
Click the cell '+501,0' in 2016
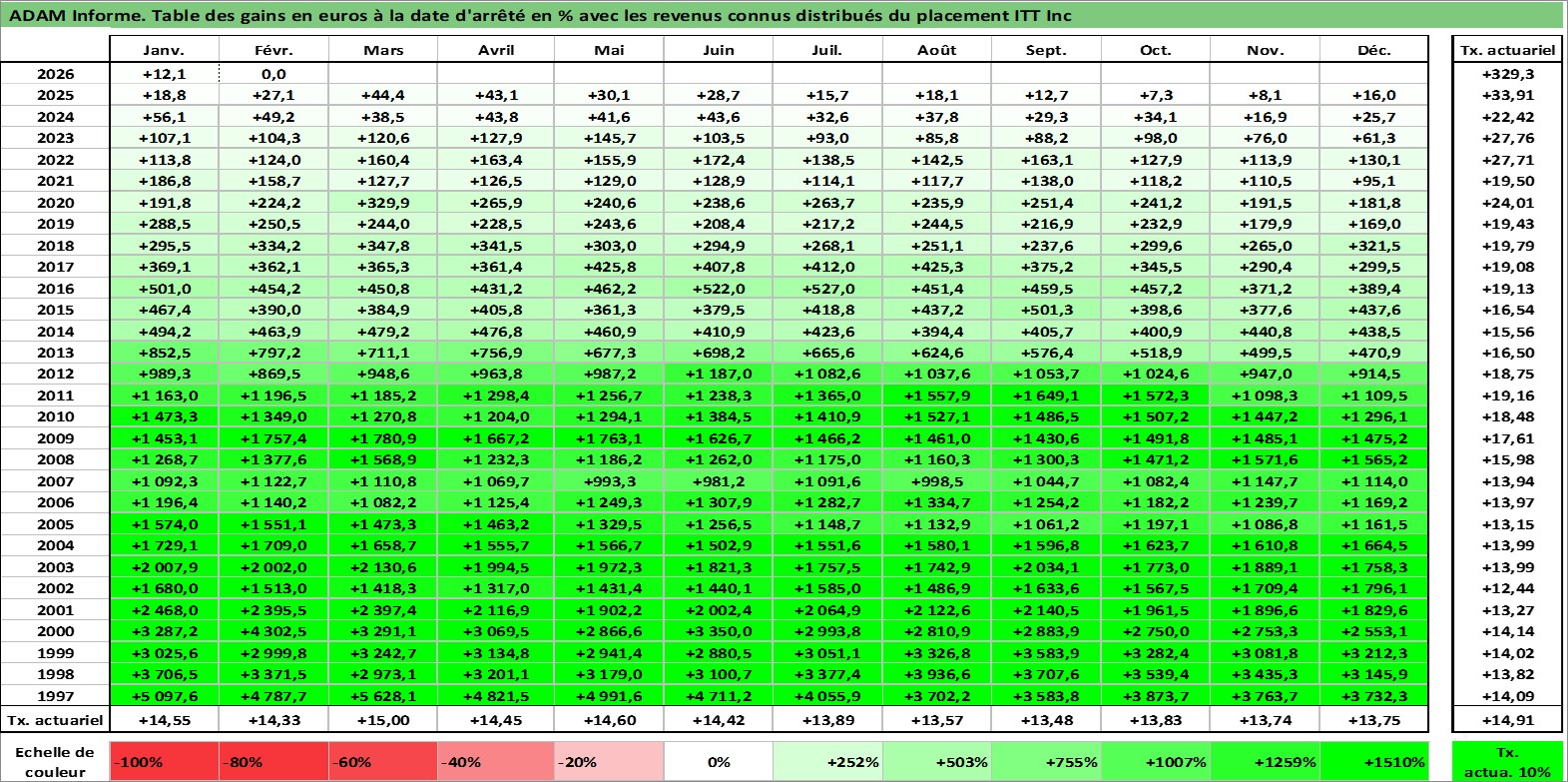point(164,289)
